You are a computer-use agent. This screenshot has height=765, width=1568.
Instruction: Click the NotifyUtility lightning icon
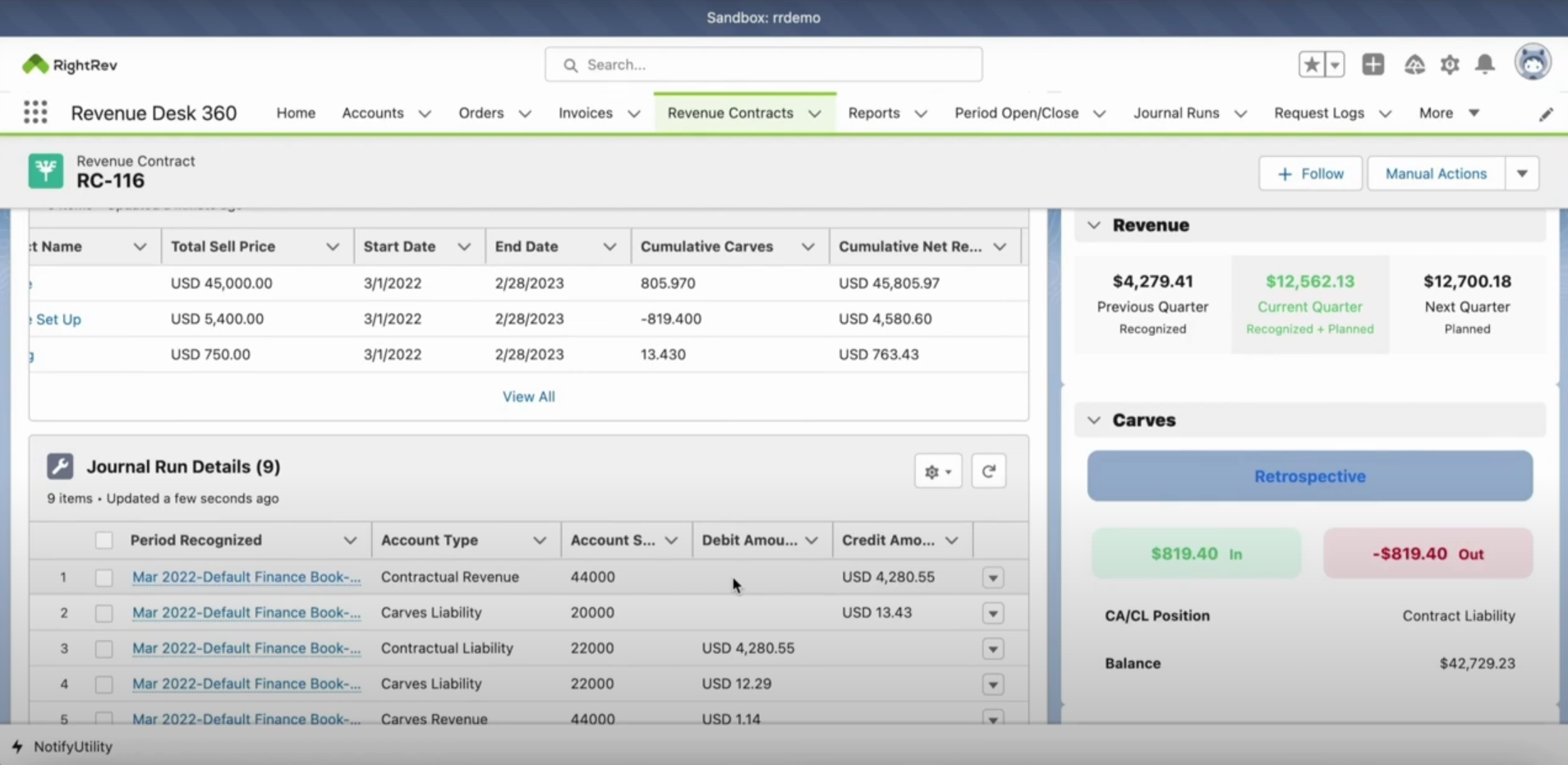click(17, 746)
